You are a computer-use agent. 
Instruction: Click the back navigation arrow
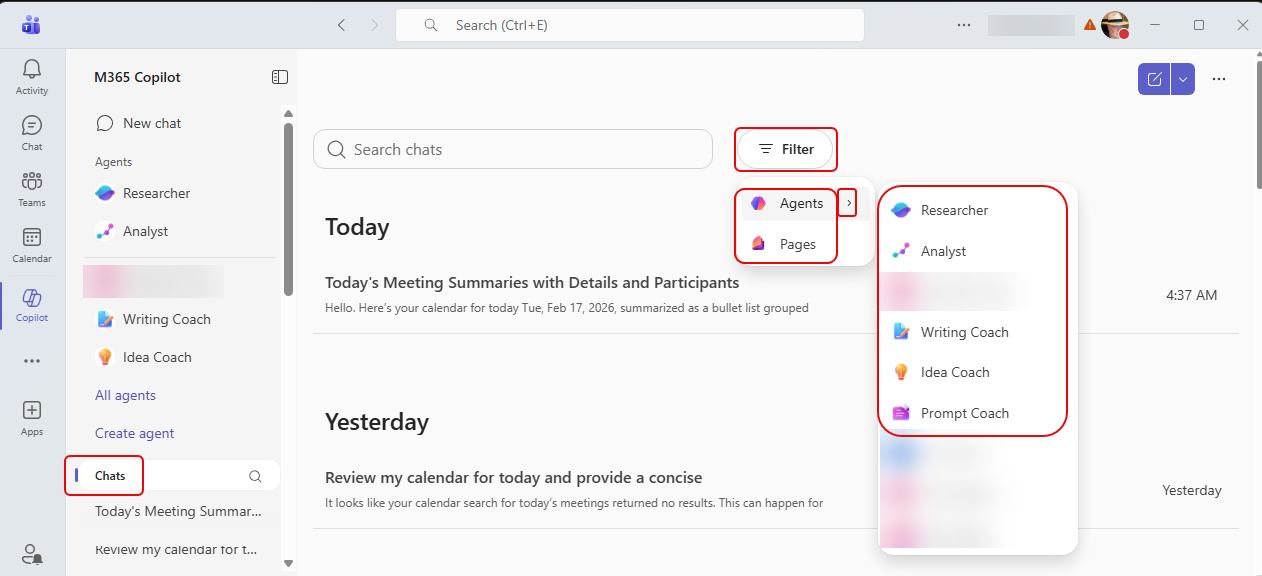341,25
